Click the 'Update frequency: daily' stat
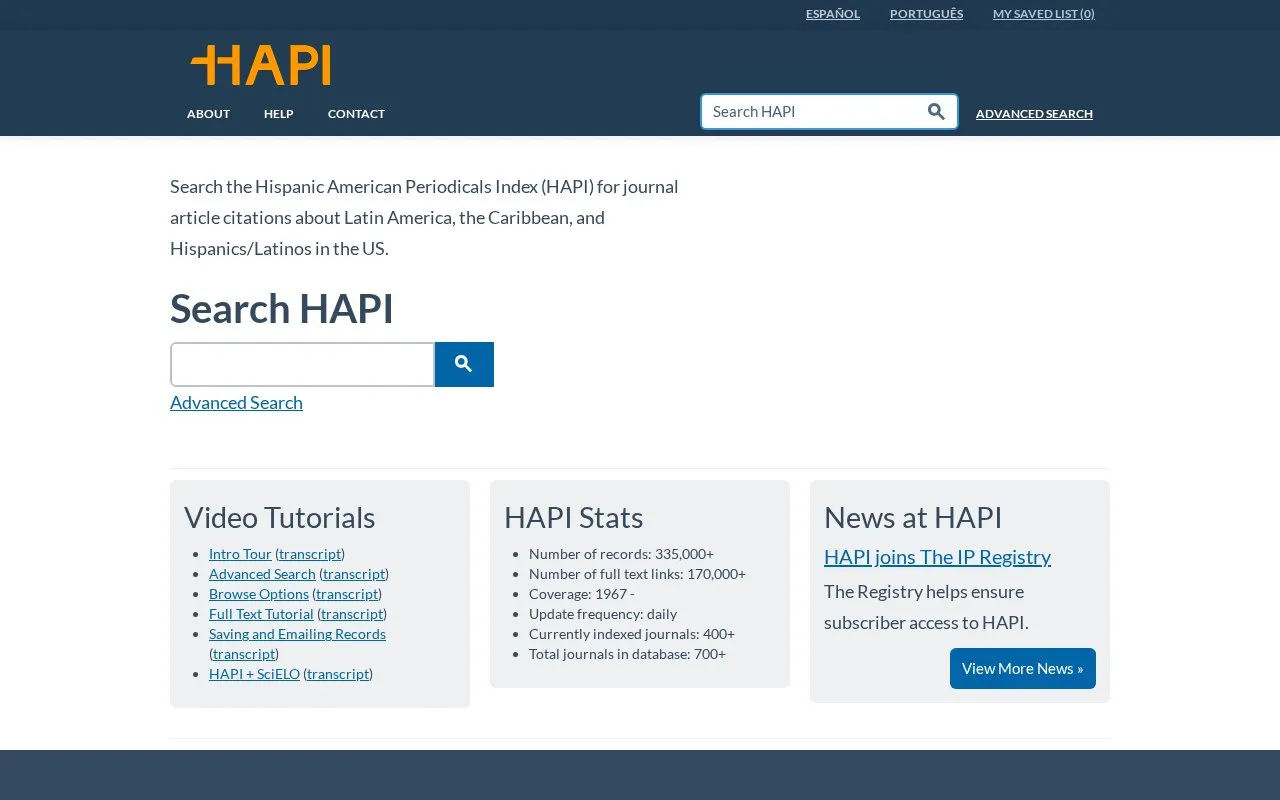The height and width of the screenshot is (800, 1280). (603, 614)
